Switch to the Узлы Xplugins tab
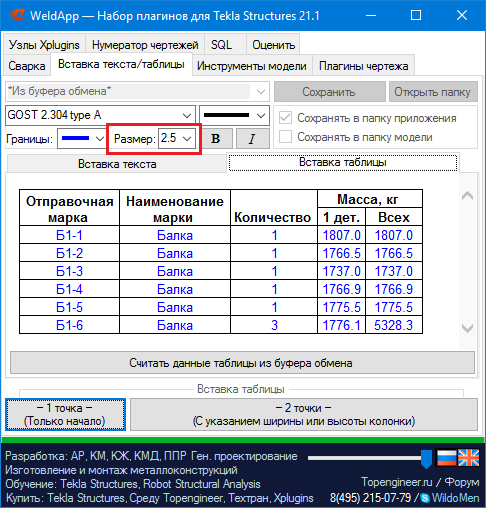Screen dimensions: 486x508 click(x=44, y=45)
